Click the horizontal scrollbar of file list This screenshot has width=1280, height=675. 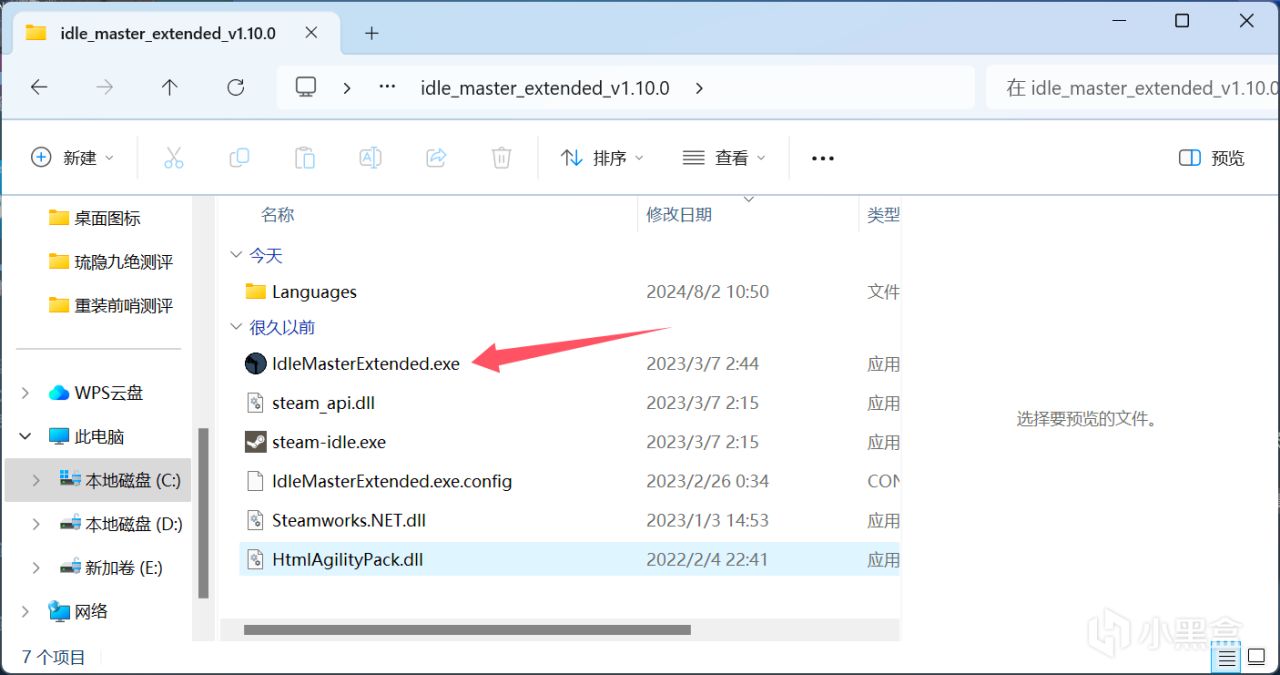pos(467,630)
